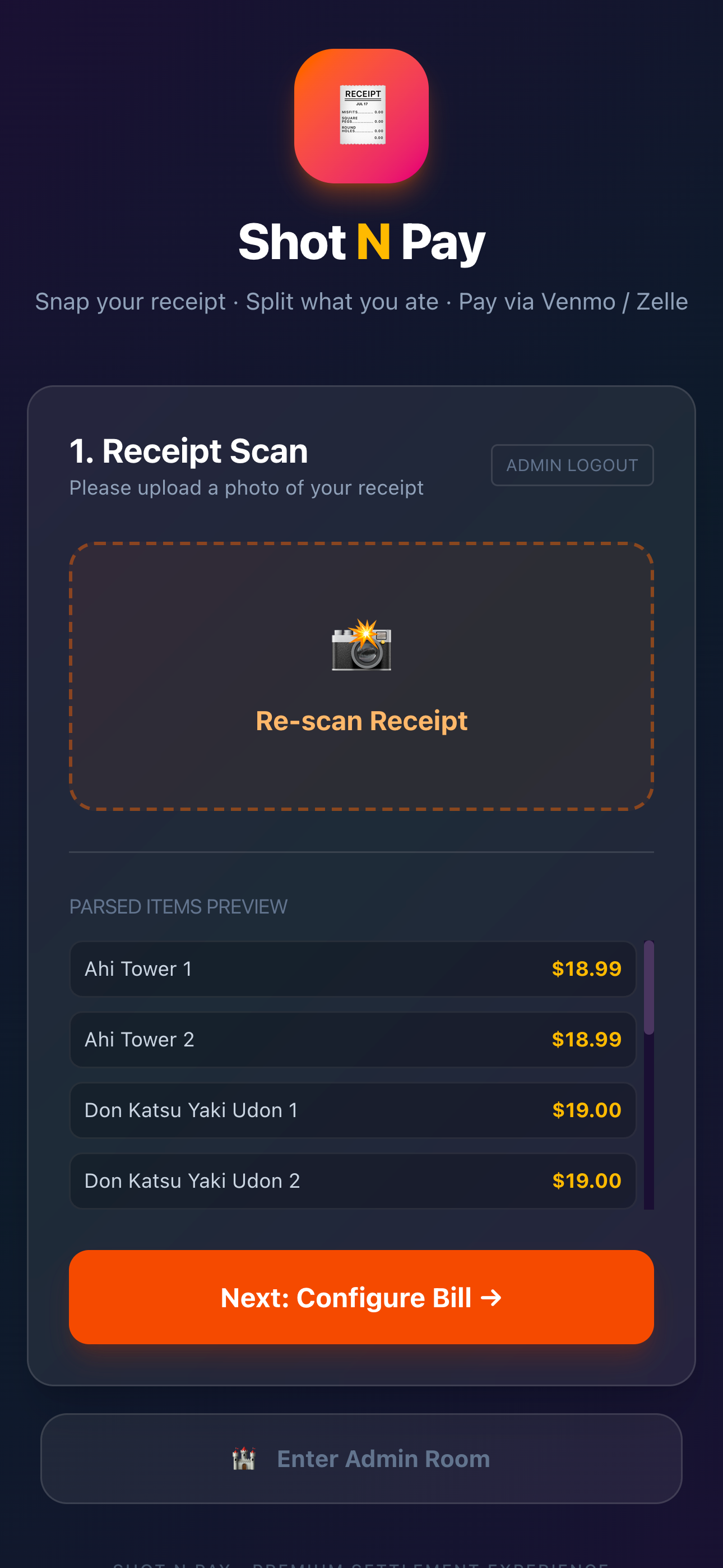
Task: Click the $18.99 price for Ahi Tower 1
Action: click(586, 969)
